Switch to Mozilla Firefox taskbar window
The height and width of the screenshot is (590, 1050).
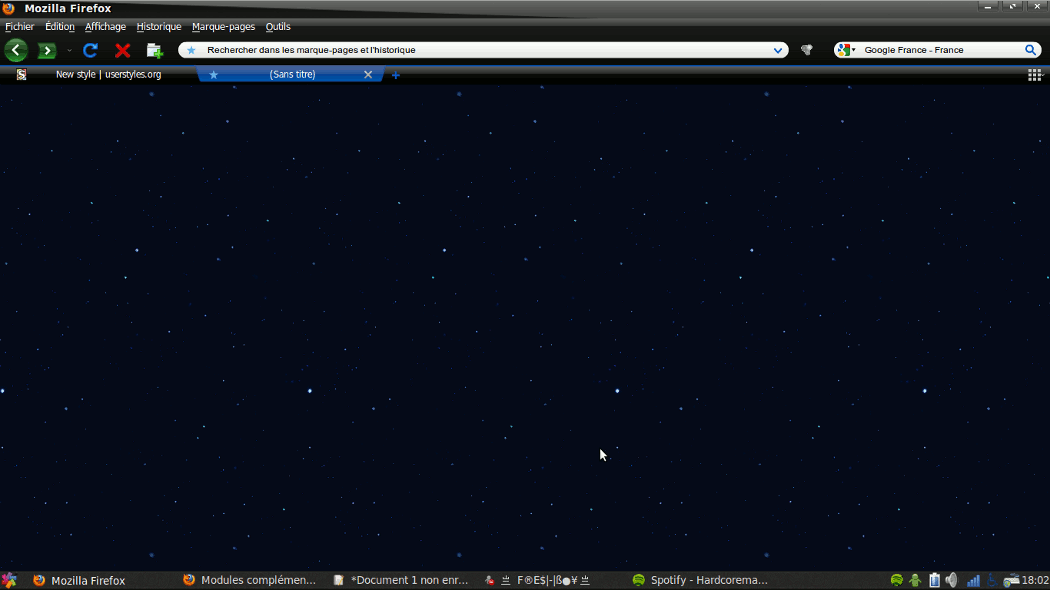pyautogui.click(x=79, y=581)
